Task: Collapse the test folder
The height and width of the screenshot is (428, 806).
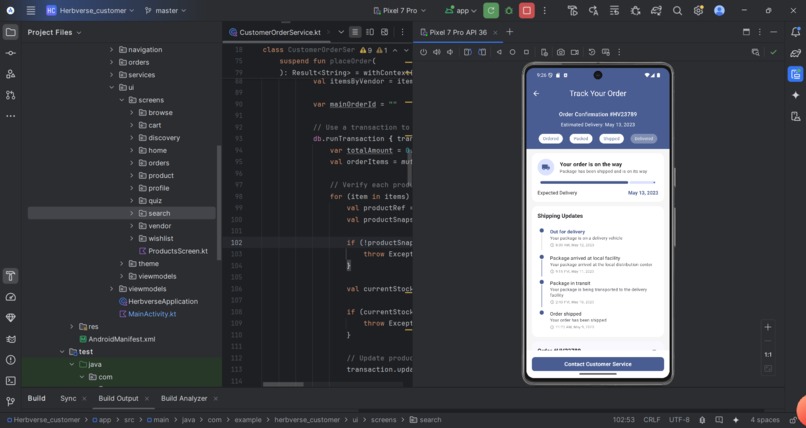Action: [62, 351]
